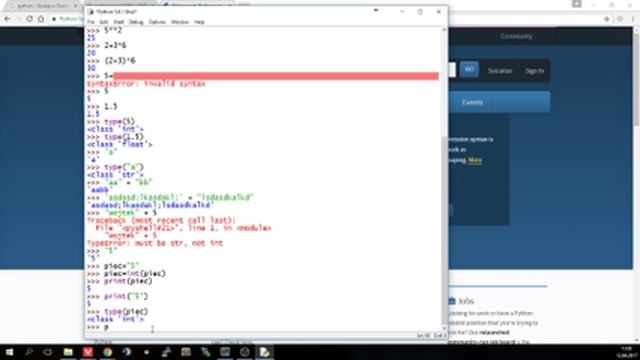Screen dimensions: 640x360
Task: Click the "<class 'str'>" output line
Action: 115,175
